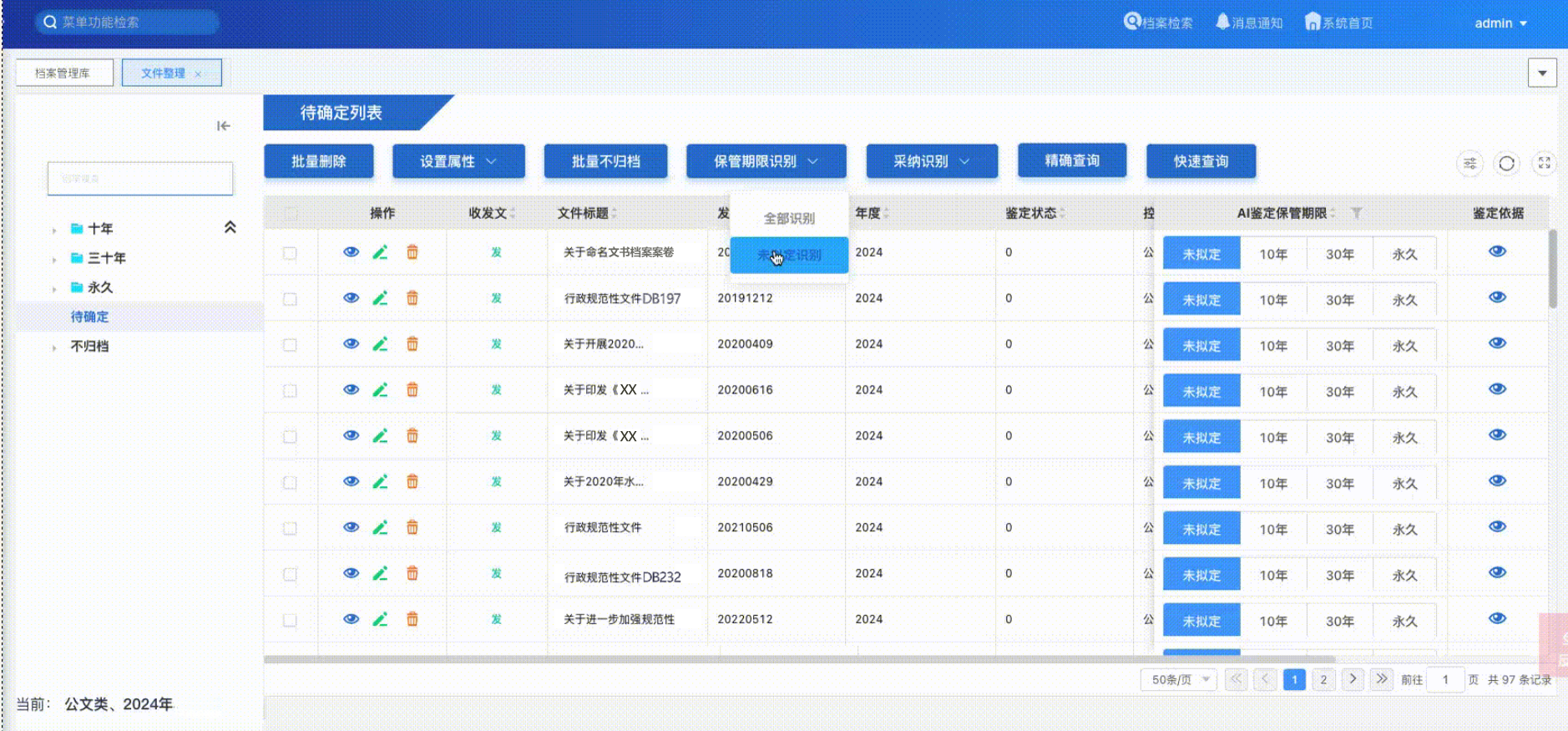This screenshot has width=1568, height=731.
Task: Enter fullscreen table view
Action: pyautogui.click(x=1544, y=164)
